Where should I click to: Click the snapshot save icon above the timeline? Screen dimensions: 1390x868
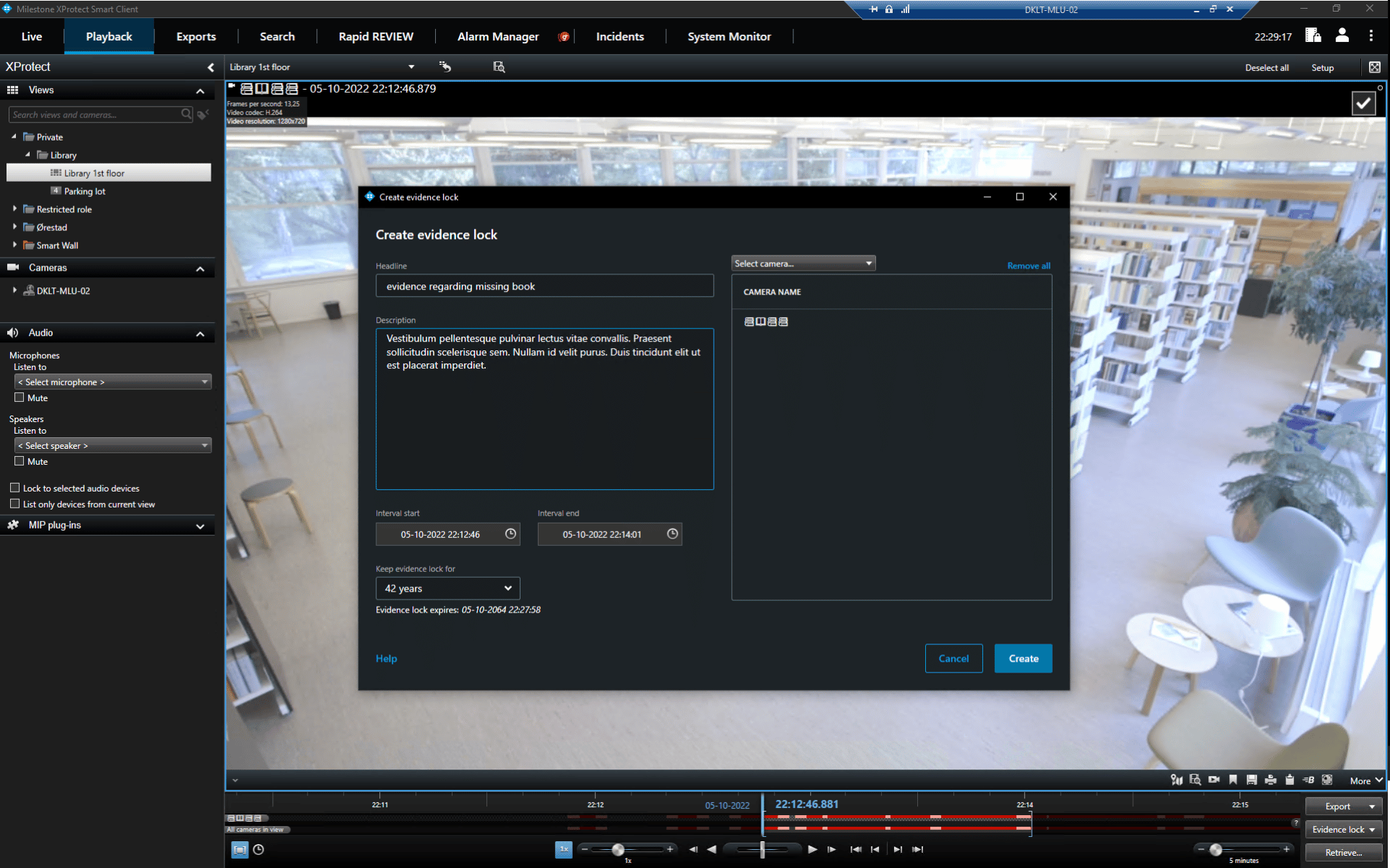pos(1252,780)
